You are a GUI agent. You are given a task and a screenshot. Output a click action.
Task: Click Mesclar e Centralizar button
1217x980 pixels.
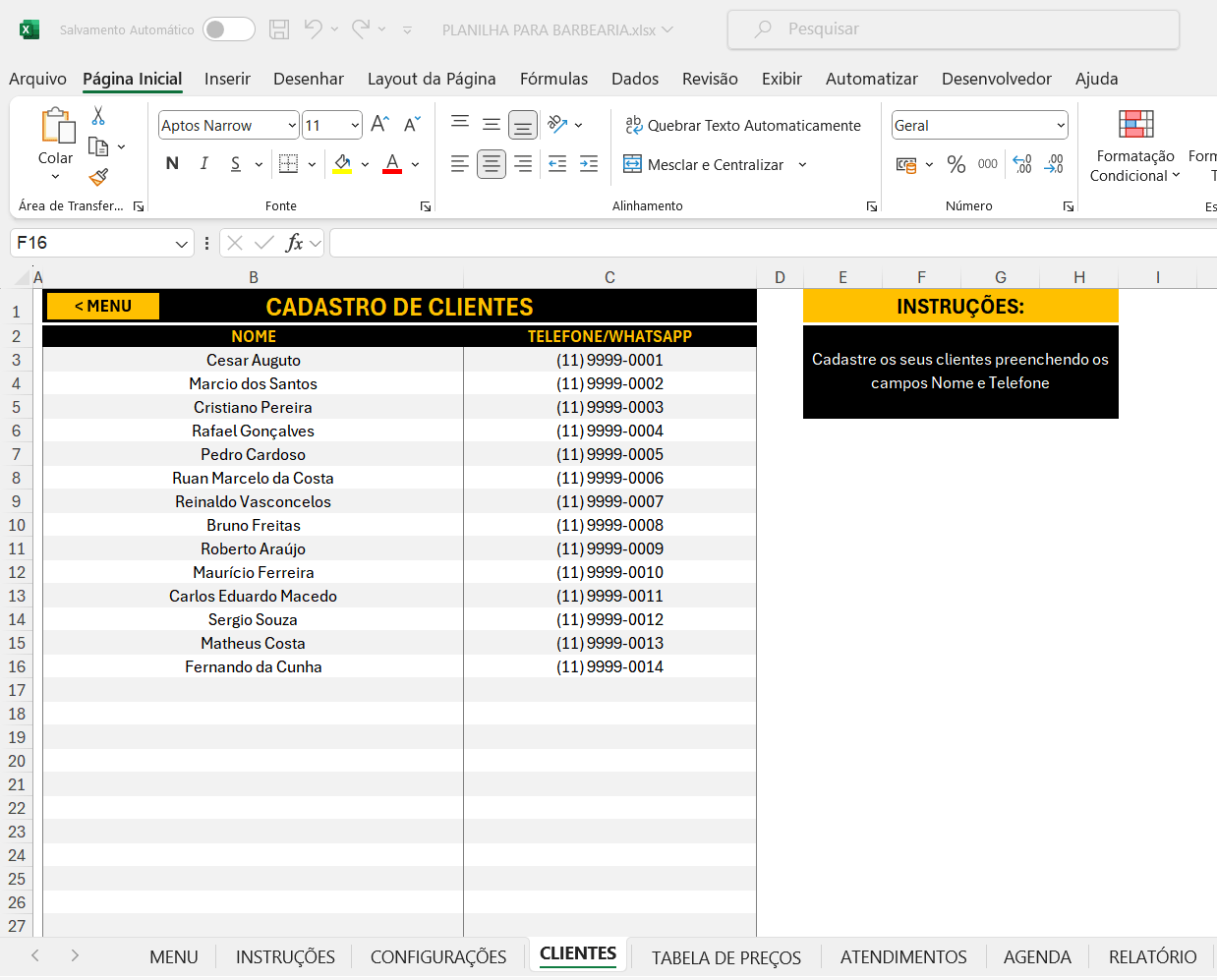[704, 164]
